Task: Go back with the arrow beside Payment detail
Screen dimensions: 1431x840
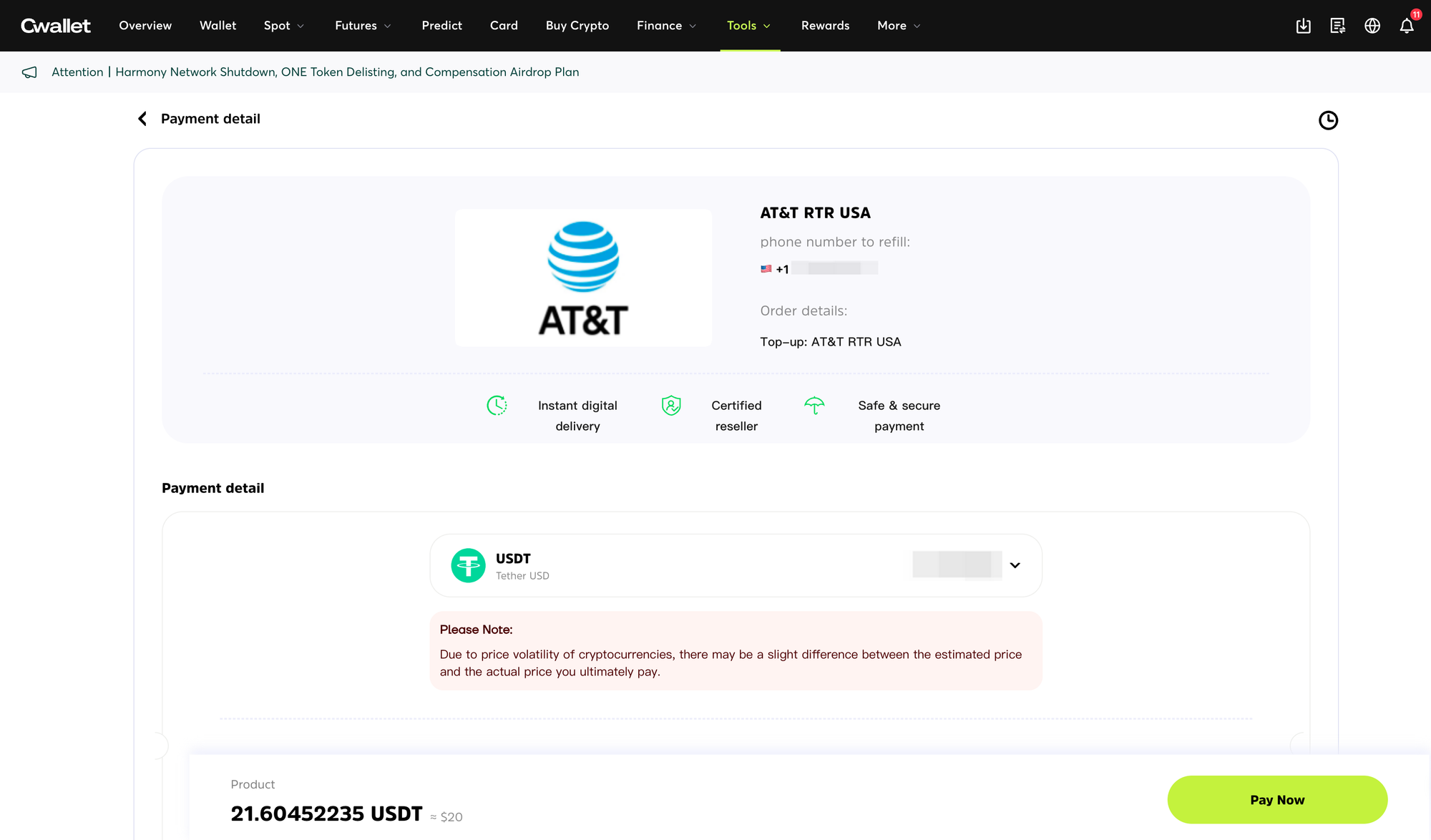Action: pos(142,119)
